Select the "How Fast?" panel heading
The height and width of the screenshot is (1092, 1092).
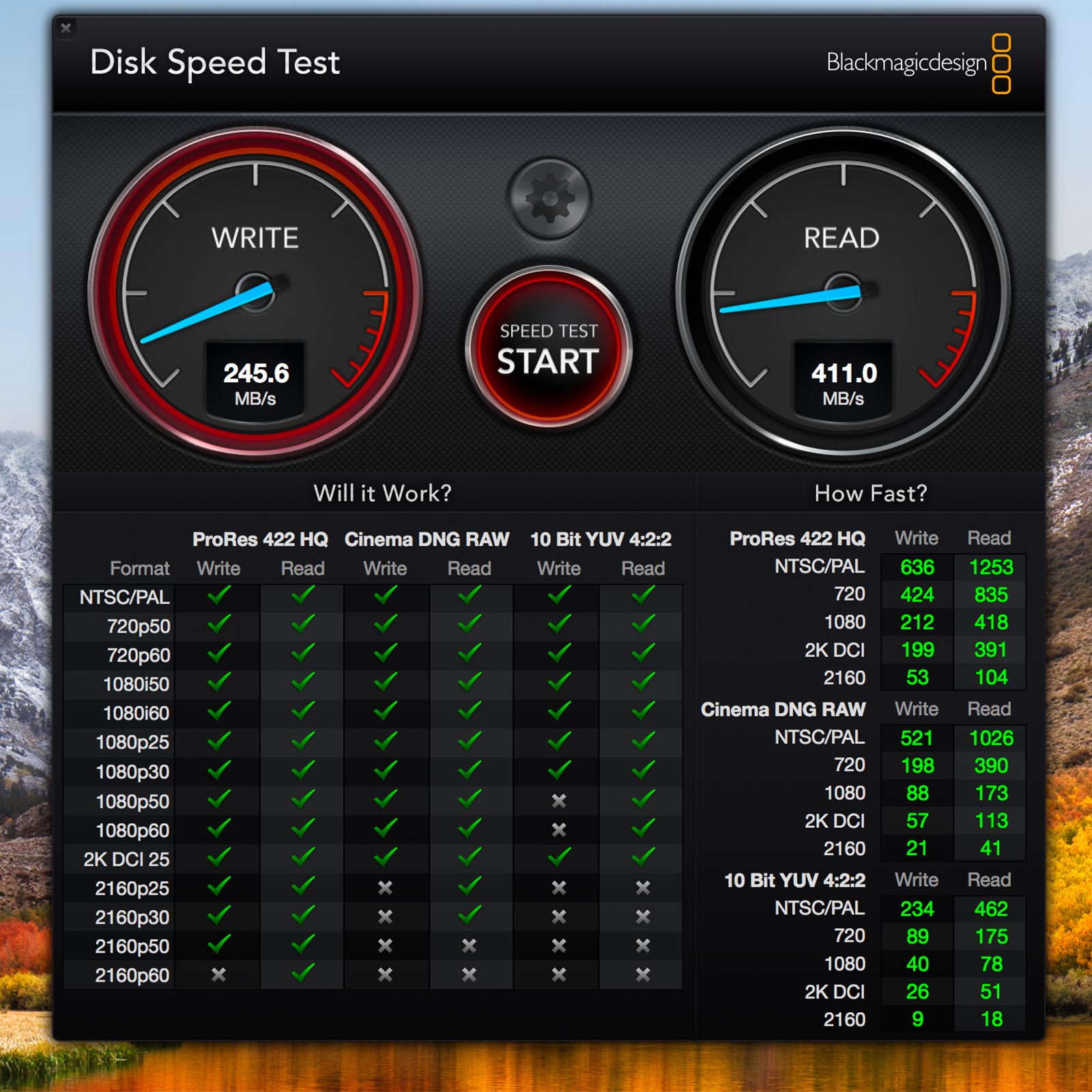pos(870,493)
